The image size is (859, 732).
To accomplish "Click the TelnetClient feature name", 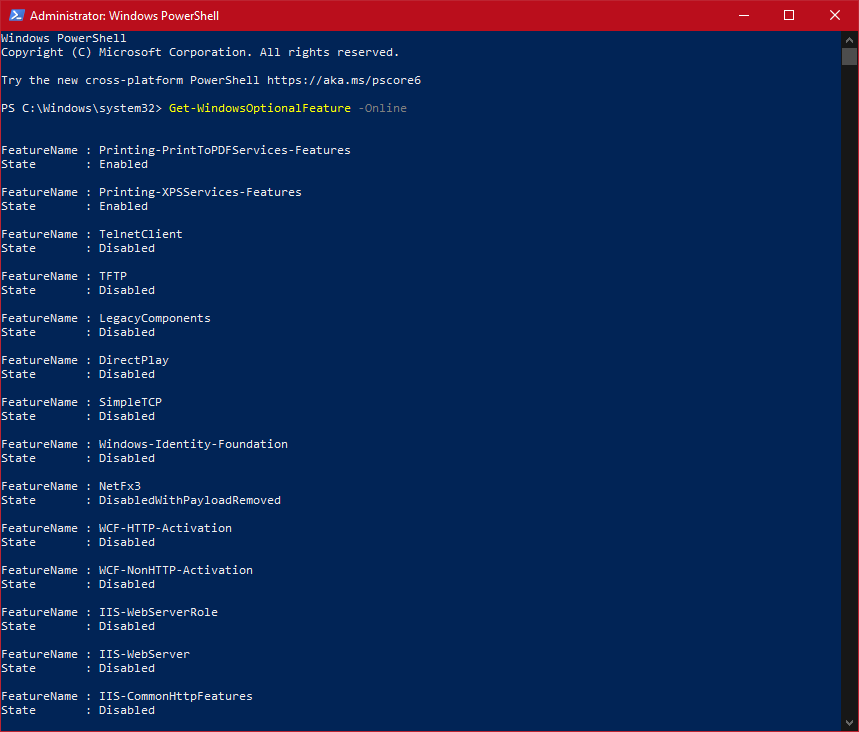I will [x=139, y=233].
